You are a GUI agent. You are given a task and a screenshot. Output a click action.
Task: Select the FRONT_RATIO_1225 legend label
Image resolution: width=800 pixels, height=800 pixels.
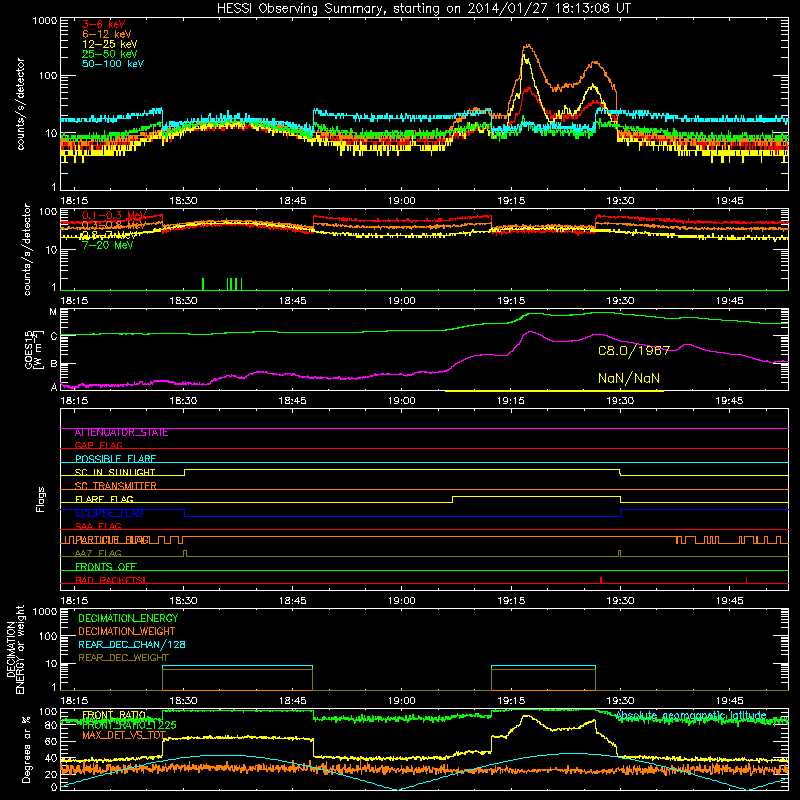click(129, 725)
